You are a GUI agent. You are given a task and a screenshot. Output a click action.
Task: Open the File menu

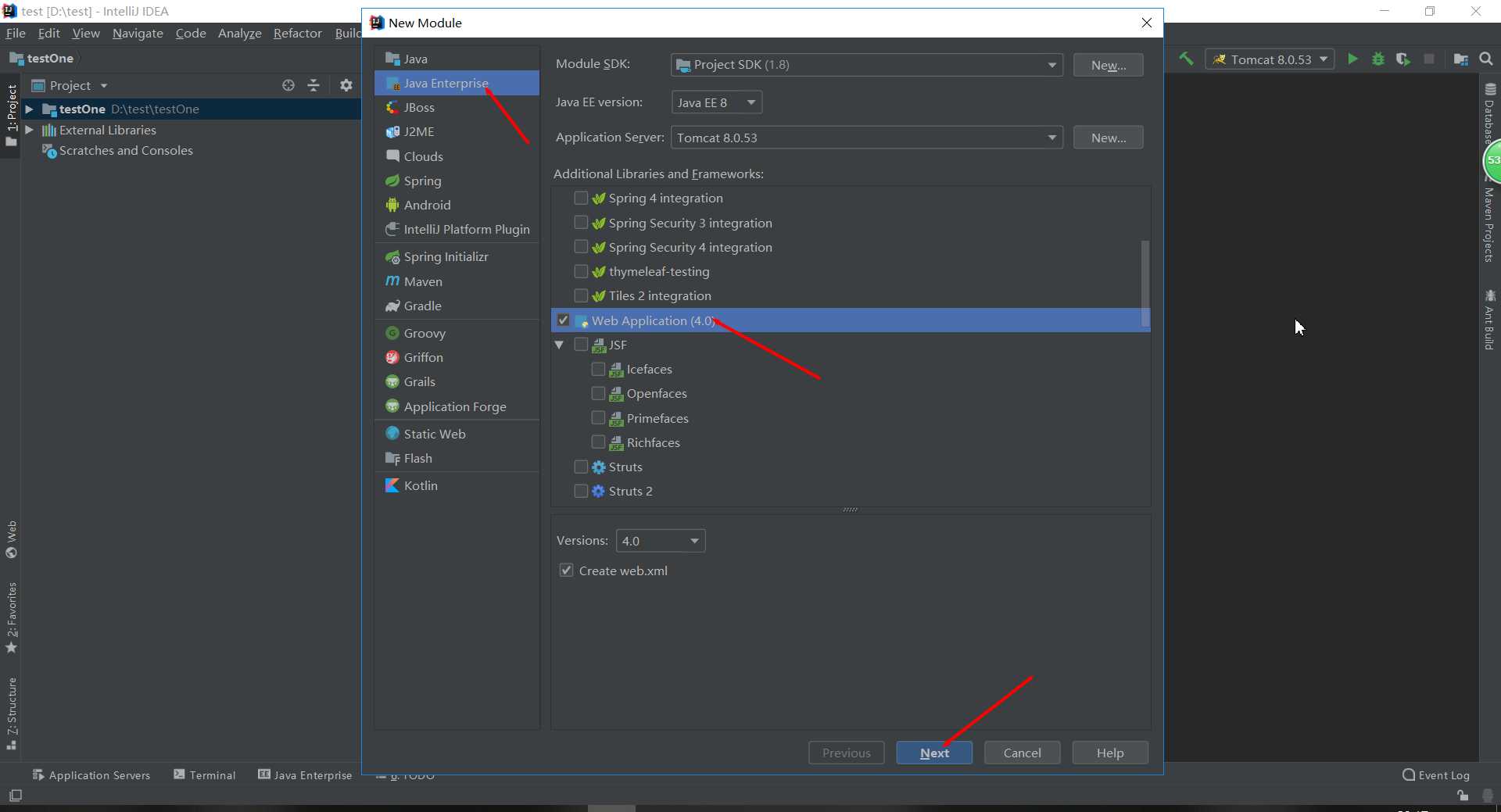tap(16, 33)
